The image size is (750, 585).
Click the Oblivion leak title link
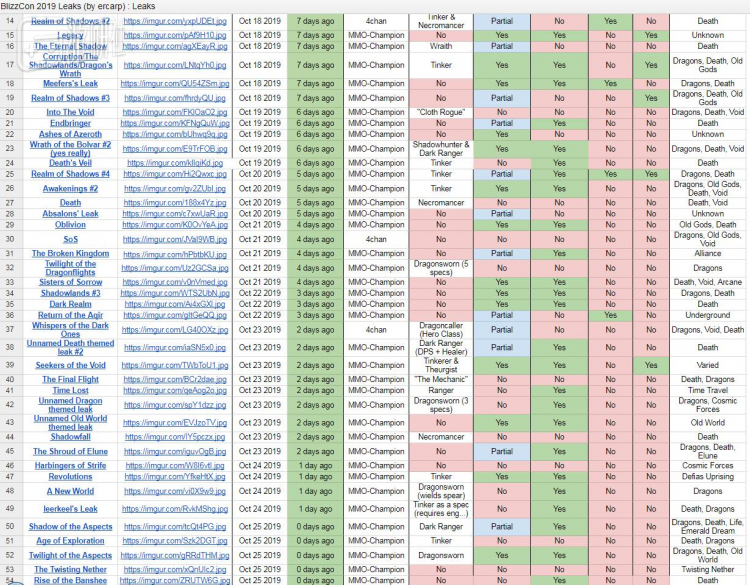point(70,225)
